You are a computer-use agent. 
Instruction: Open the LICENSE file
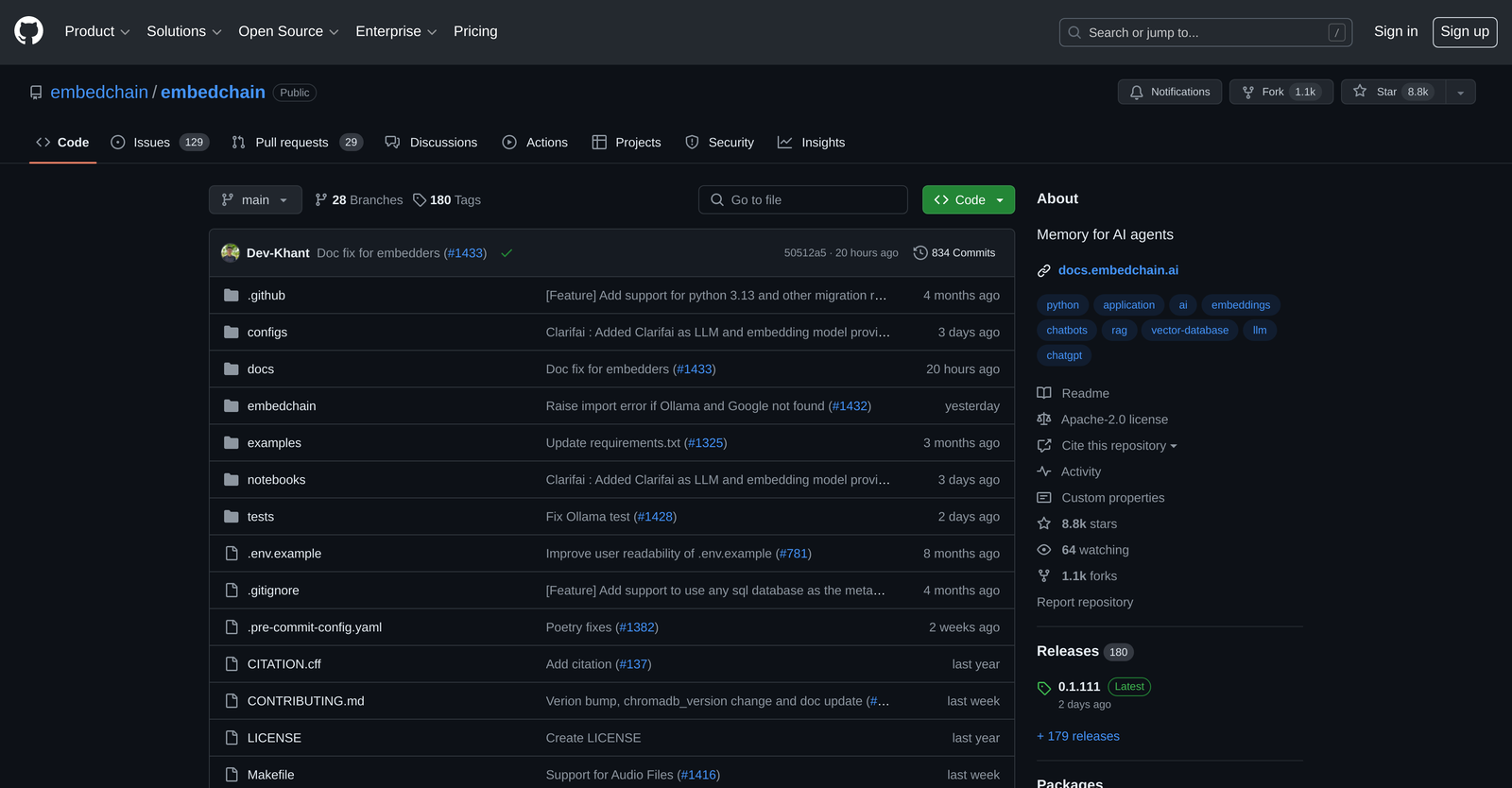point(274,737)
